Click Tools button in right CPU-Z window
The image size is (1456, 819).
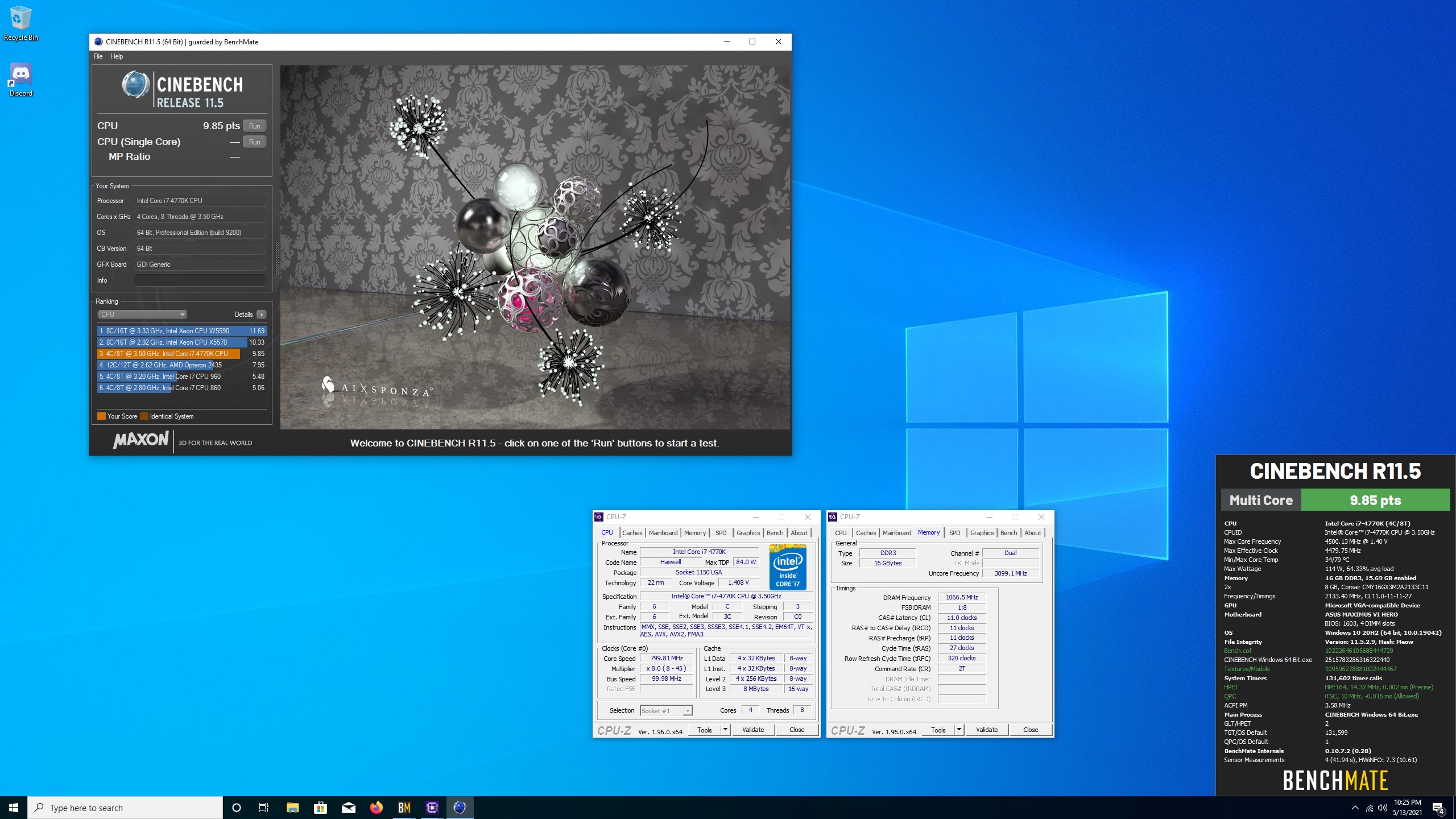tap(938, 730)
